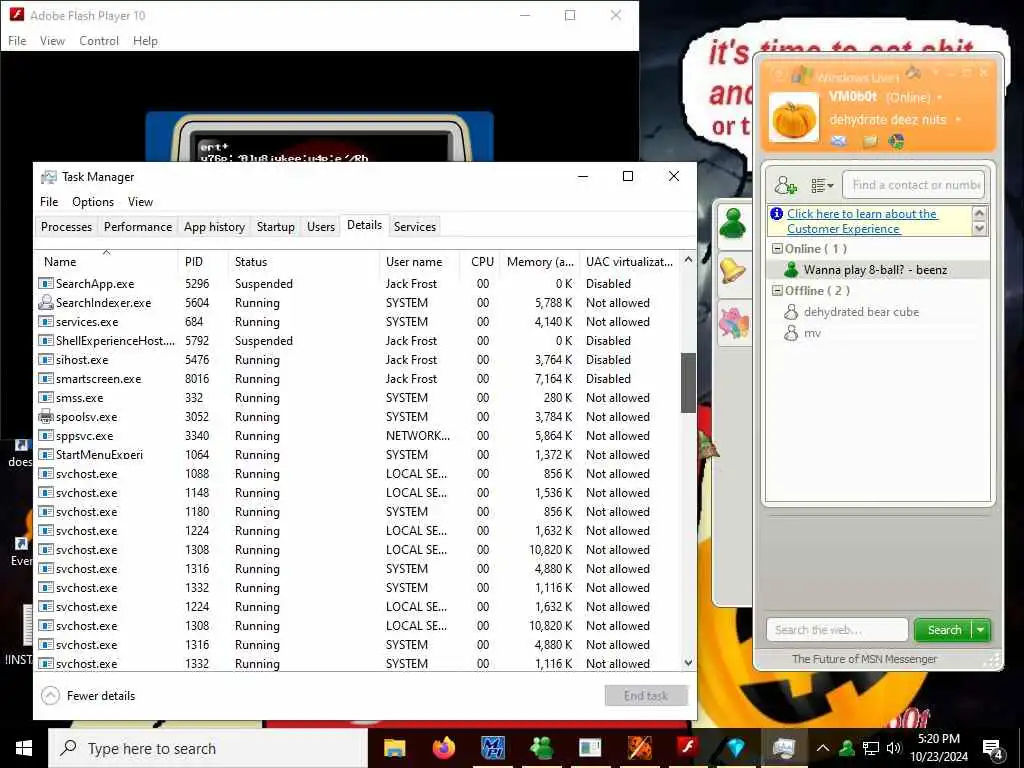
Task: Switch to the Startup tab
Action: point(276,227)
